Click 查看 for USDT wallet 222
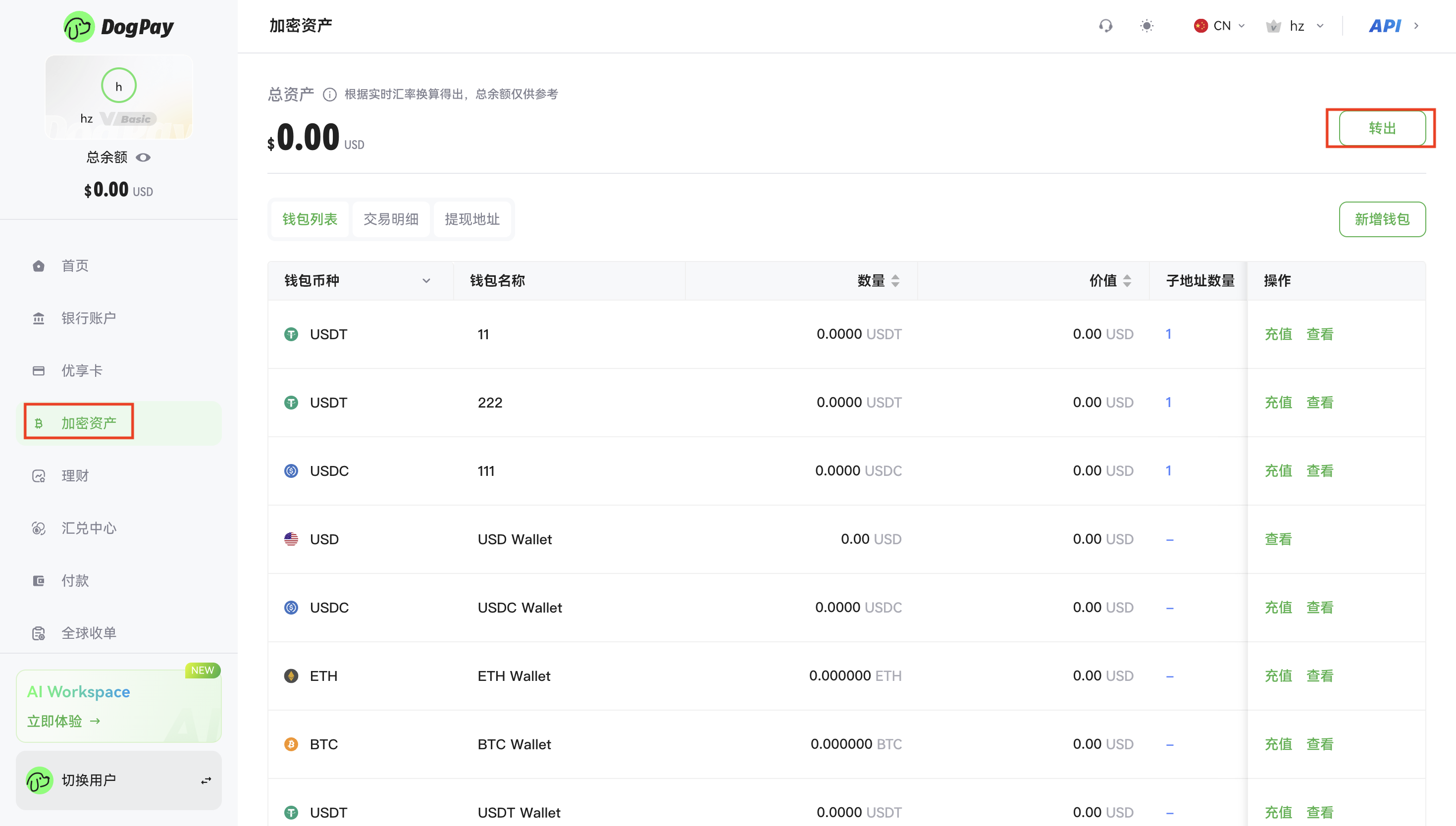Screen dimensions: 1456x826 (1320, 403)
